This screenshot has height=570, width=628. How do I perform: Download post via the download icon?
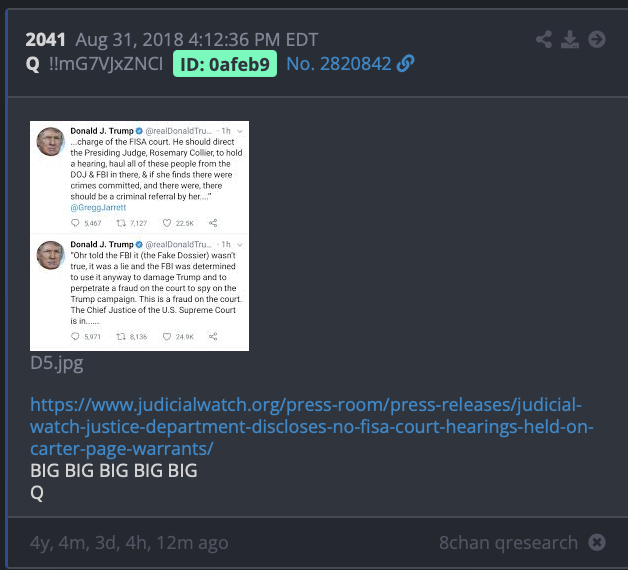(x=570, y=39)
